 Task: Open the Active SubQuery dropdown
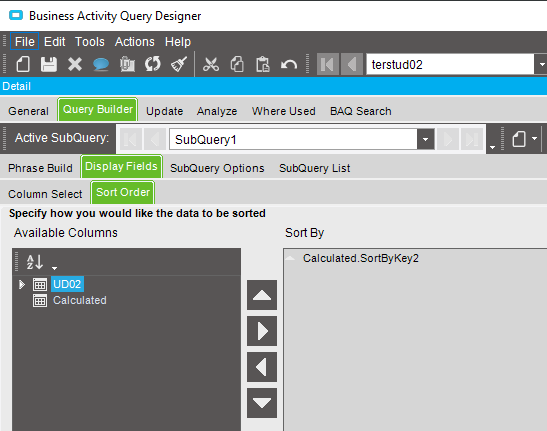pyautogui.click(x=425, y=139)
